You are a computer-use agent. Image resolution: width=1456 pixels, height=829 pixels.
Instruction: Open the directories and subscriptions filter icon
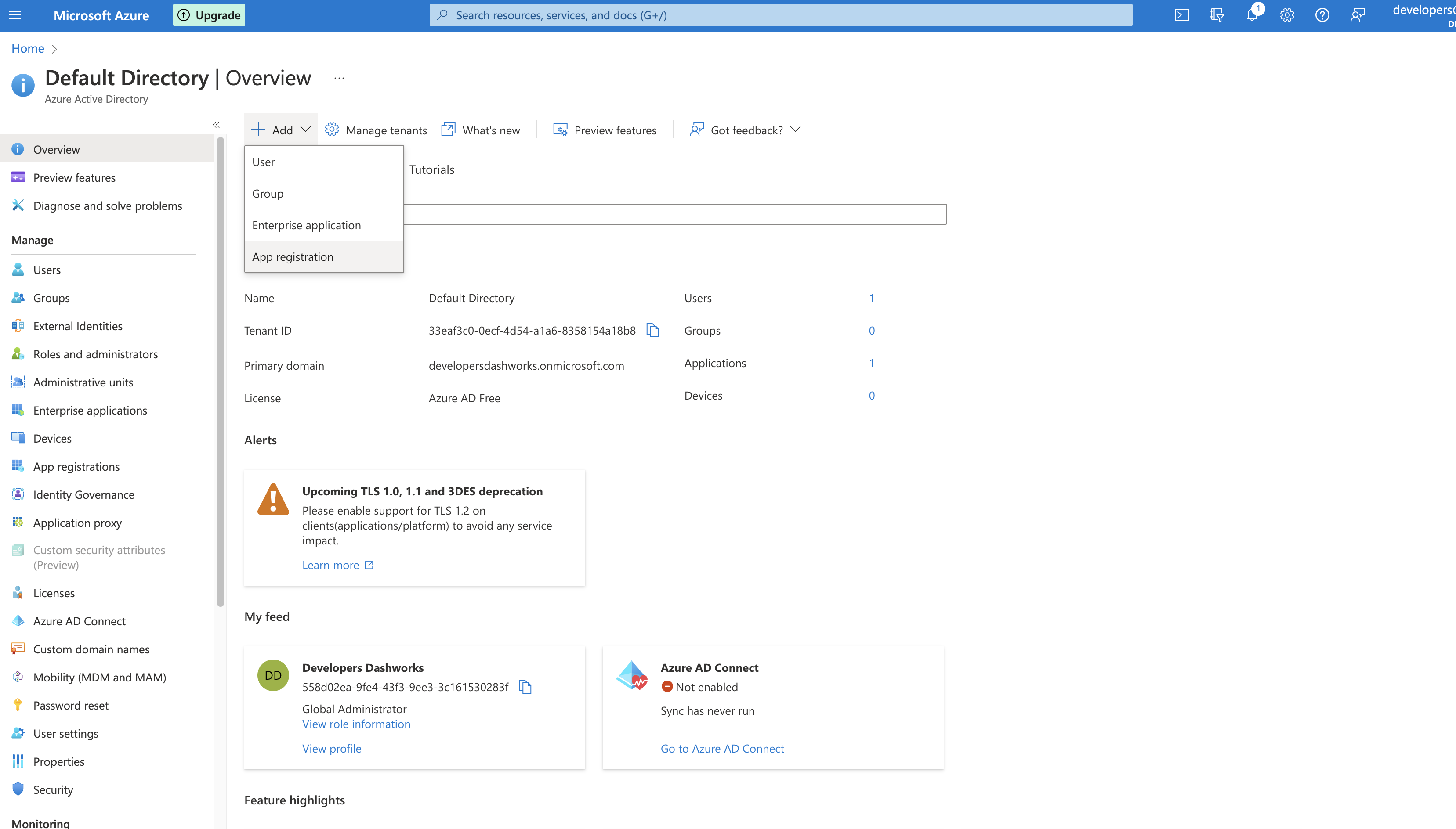tap(1217, 15)
